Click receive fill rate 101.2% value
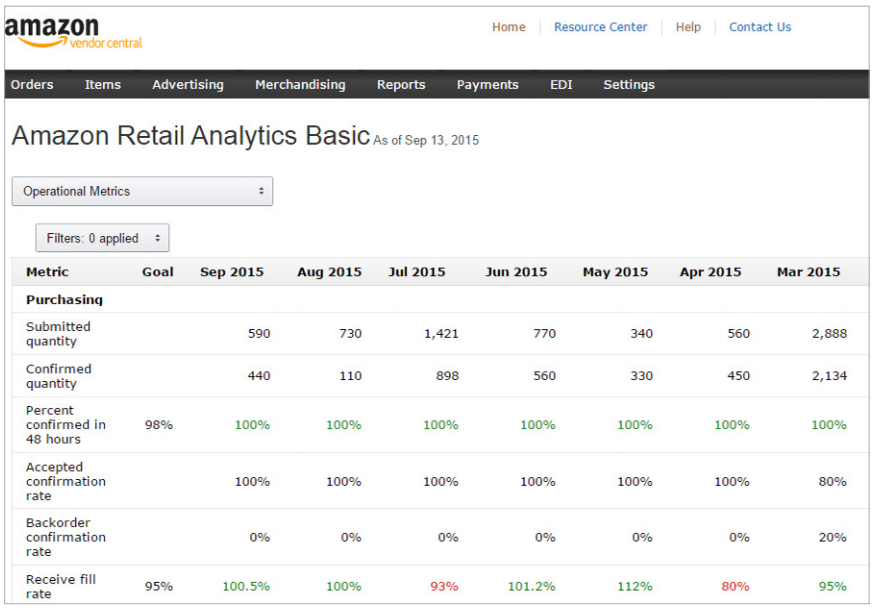The height and width of the screenshot is (614, 878). pyautogui.click(x=531, y=587)
